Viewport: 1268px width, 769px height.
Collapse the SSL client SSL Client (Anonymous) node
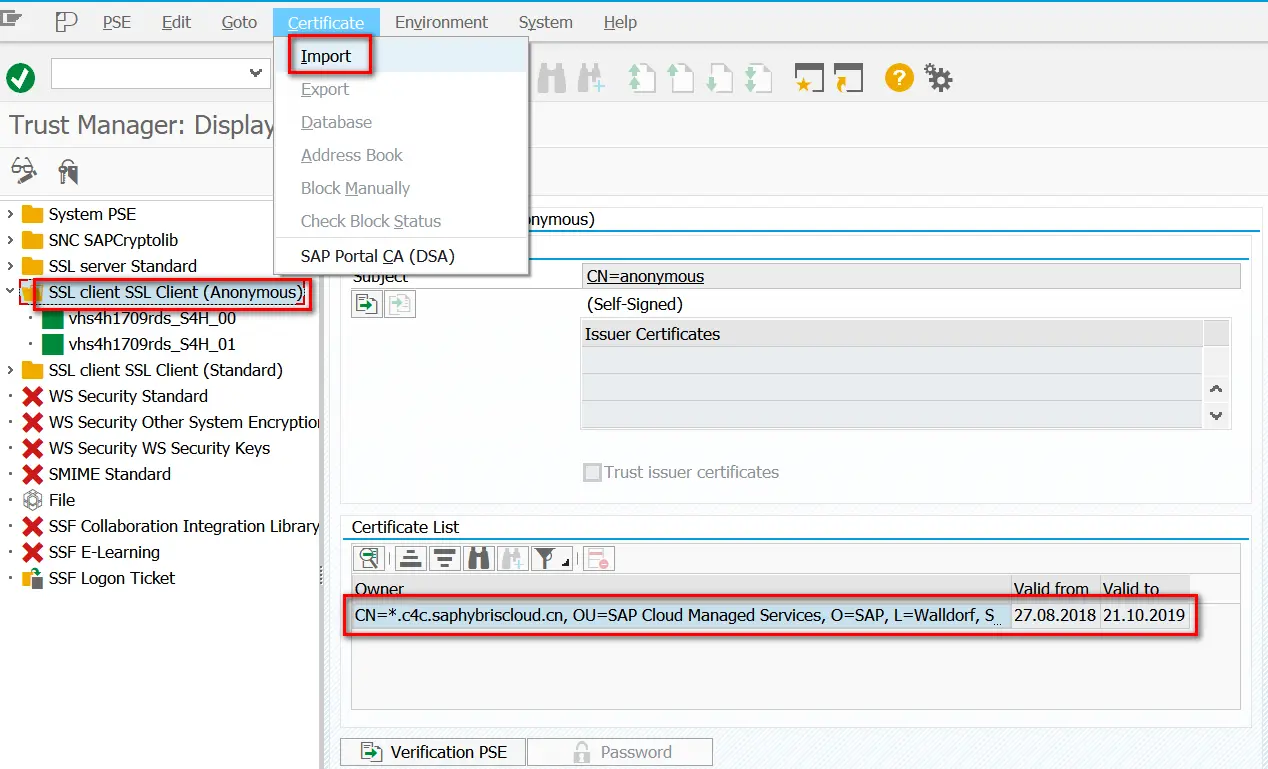(10, 292)
